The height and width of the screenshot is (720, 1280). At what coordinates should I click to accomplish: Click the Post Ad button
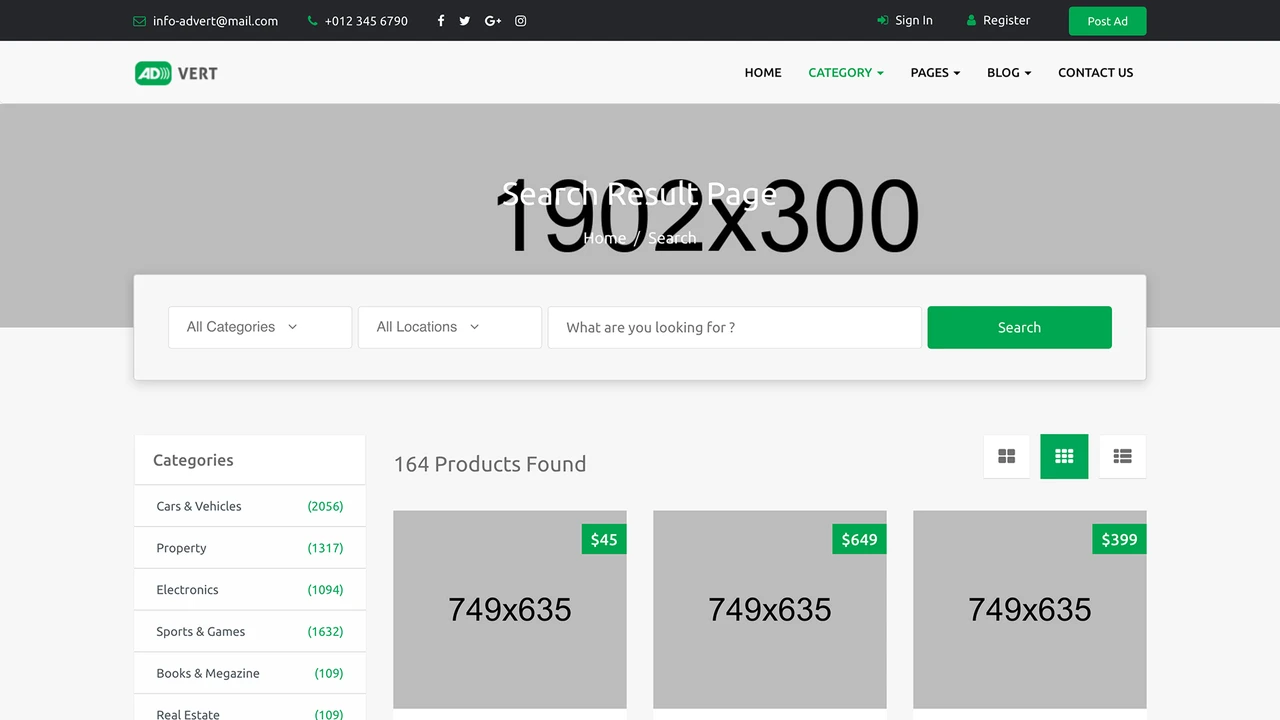[1107, 21]
